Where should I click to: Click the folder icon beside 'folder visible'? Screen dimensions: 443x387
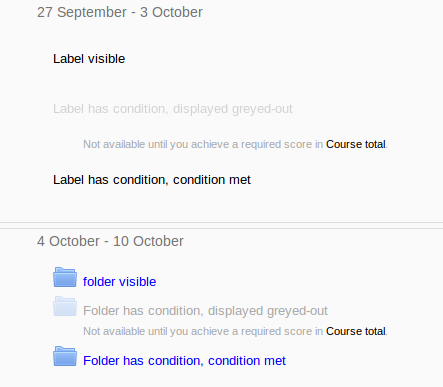point(65,277)
